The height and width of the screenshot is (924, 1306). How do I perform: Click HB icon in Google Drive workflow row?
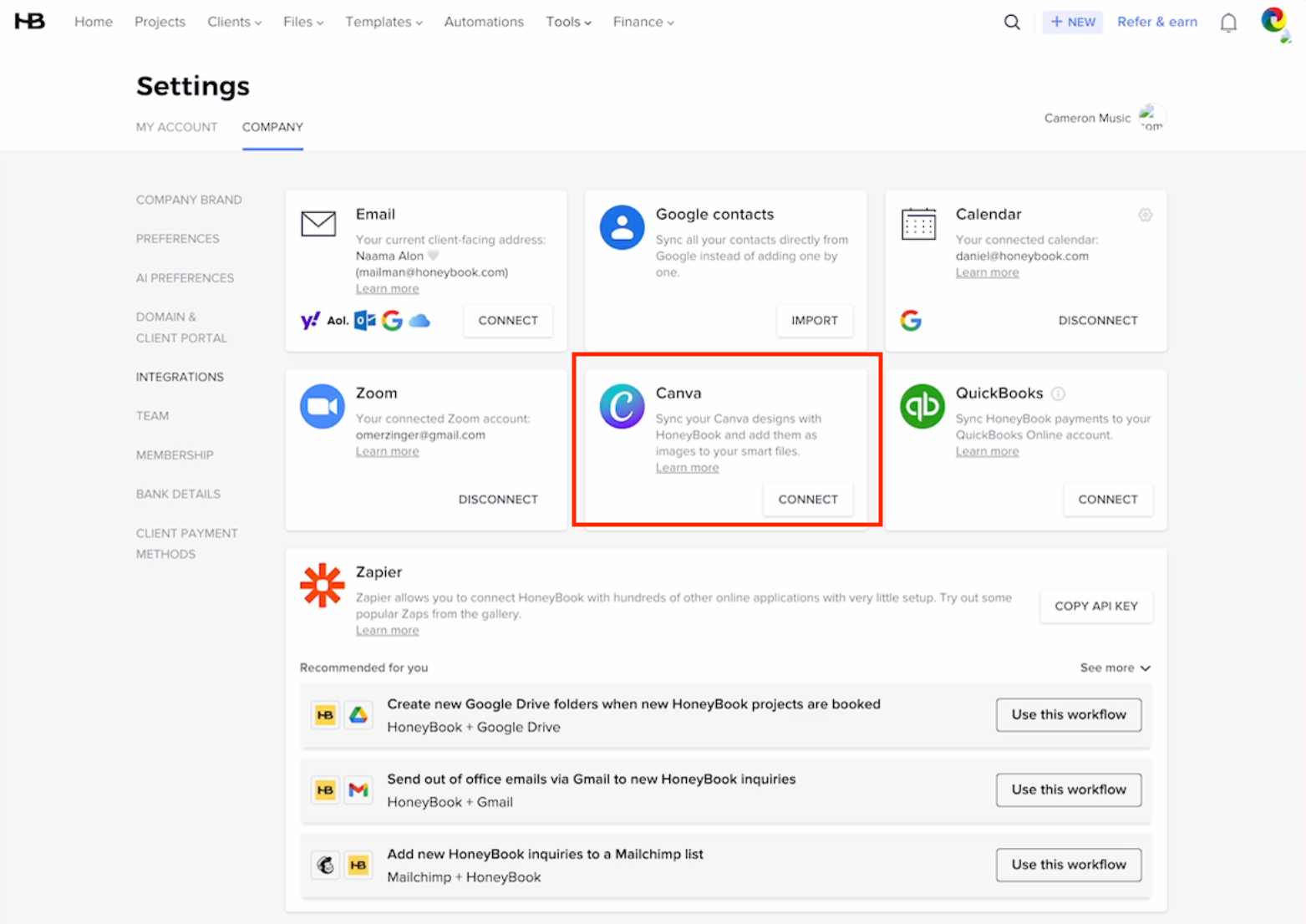coord(325,715)
